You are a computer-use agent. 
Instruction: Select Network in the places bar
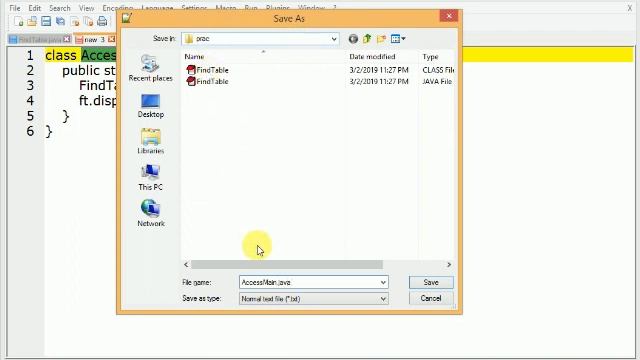coord(151,213)
